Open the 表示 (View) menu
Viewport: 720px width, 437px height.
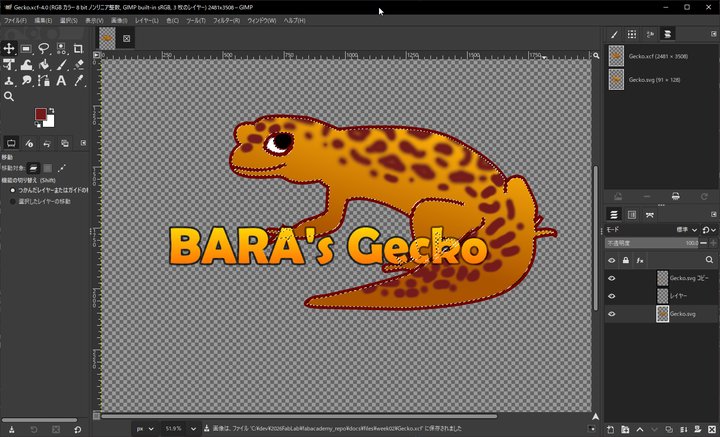tap(94, 21)
